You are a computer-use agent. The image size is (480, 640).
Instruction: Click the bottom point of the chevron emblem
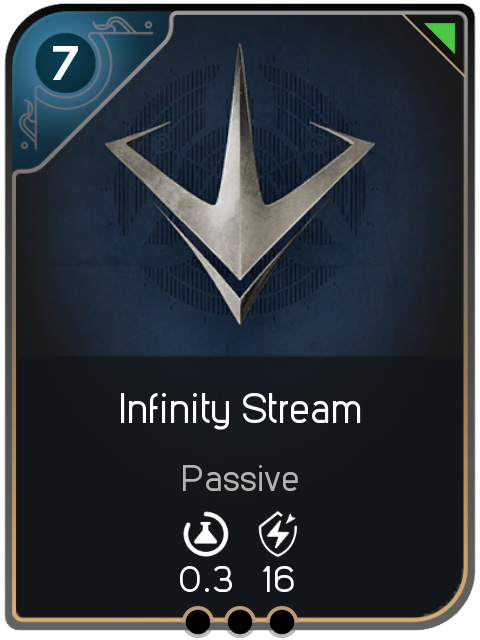coord(240,316)
